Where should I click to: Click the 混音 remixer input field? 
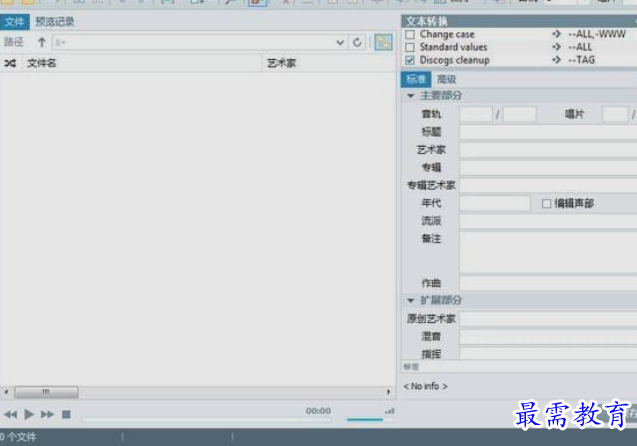[548, 337]
